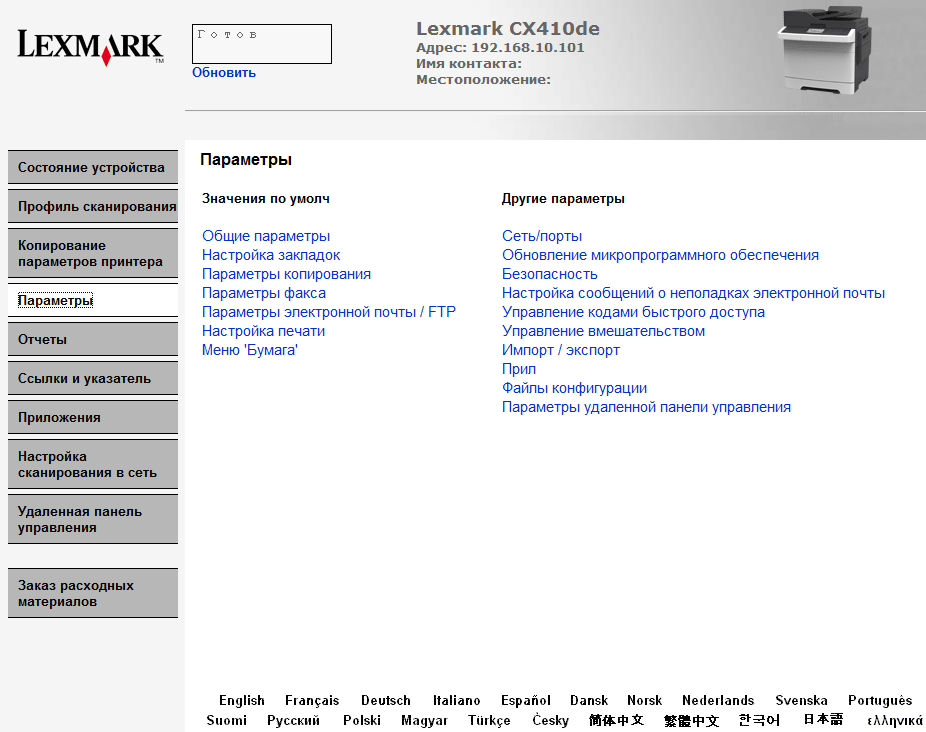This screenshot has width=926, height=732.
Task: Open Сеть/порты settings
Action: [x=542, y=236]
